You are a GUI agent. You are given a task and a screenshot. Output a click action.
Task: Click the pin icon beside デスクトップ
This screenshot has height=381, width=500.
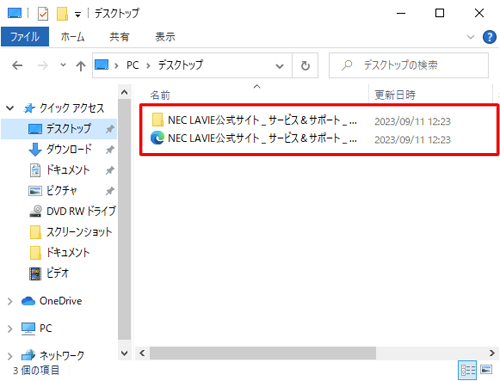coord(110,129)
